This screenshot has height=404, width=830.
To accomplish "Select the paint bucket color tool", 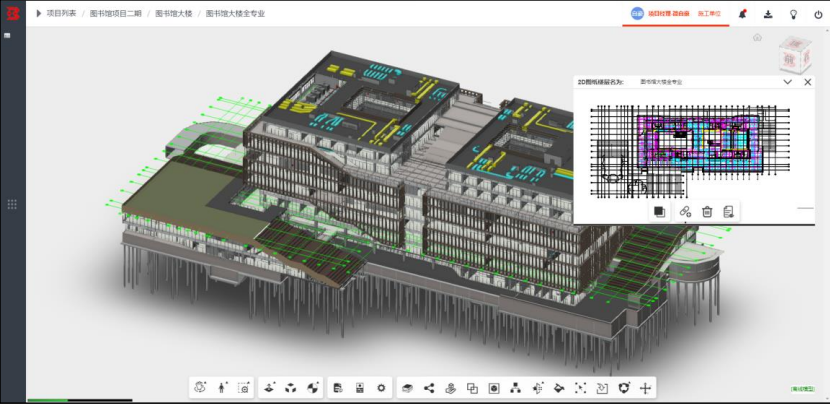I will (x=559, y=388).
